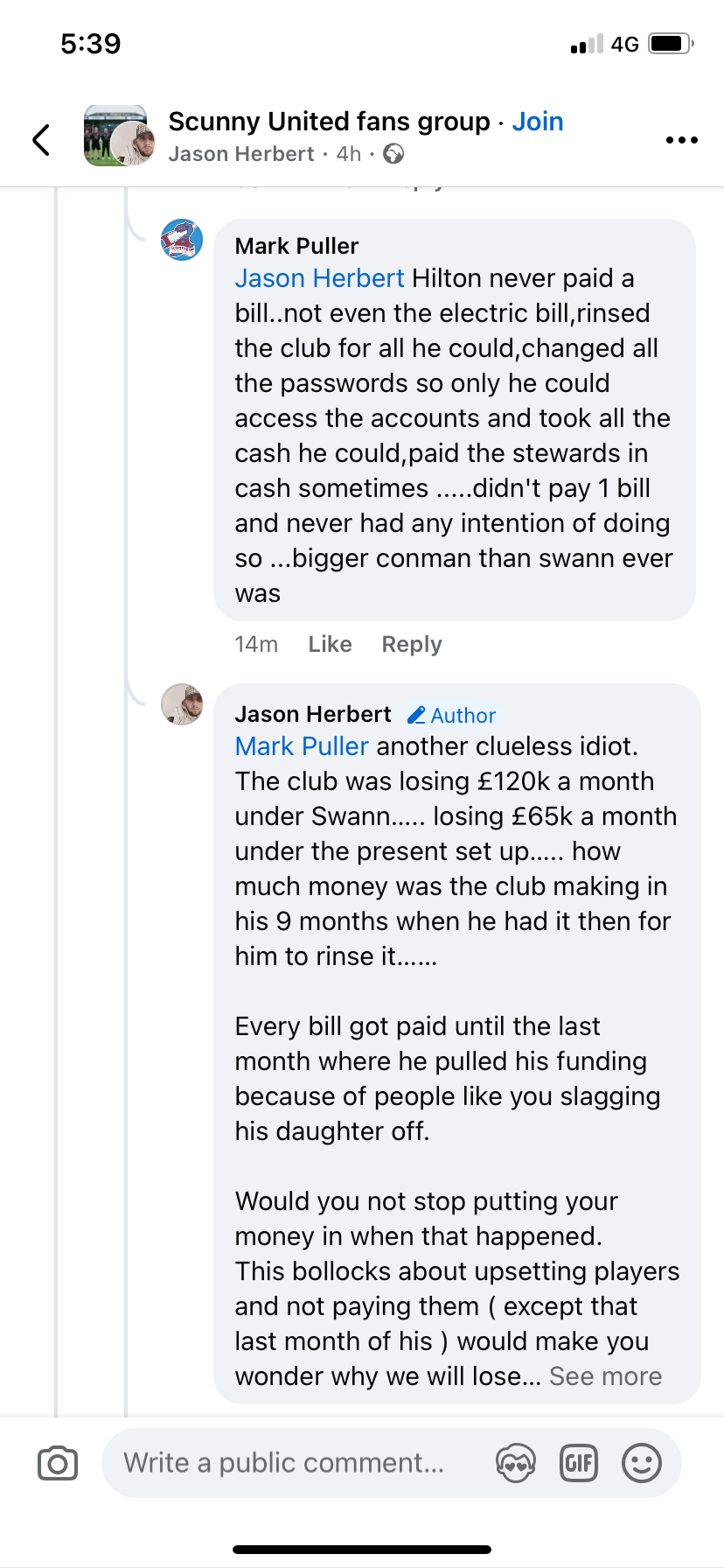
Task: Expand comment with See more
Action: (605, 1376)
